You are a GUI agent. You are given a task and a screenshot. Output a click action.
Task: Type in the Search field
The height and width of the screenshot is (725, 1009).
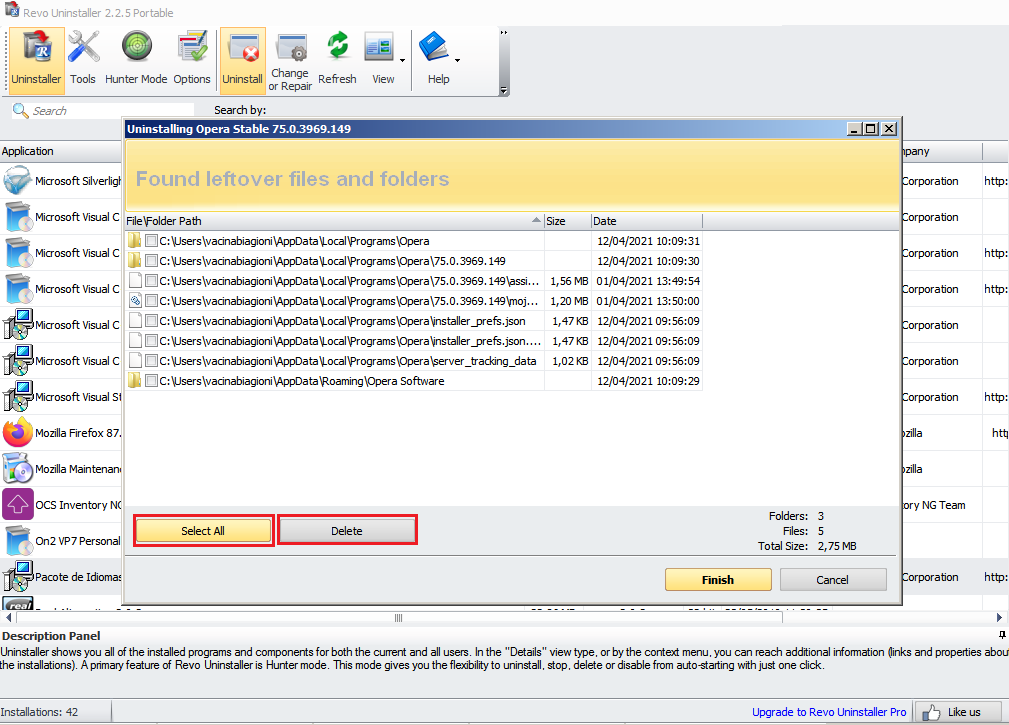coord(100,110)
